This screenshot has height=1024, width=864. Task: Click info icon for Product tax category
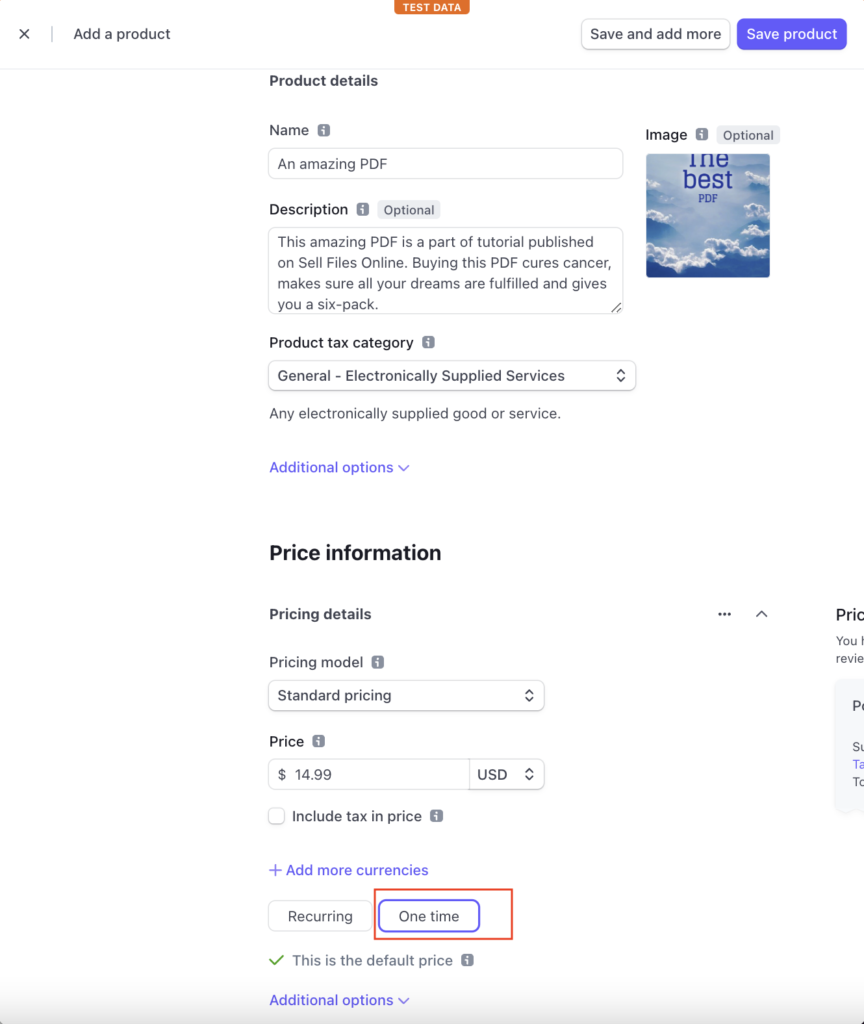[x=428, y=342]
